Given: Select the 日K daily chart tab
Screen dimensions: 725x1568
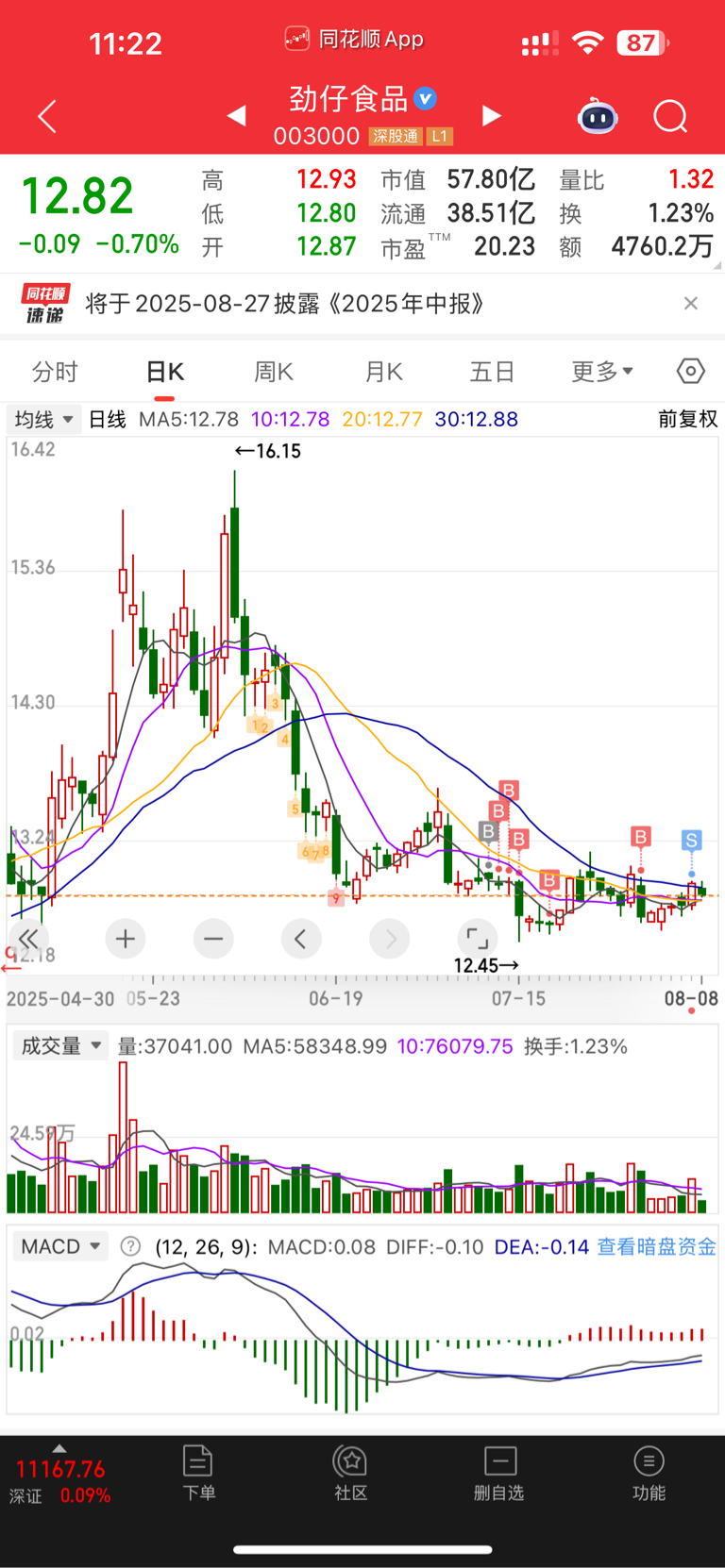Looking at the screenshot, I should click(x=164, y=372).
